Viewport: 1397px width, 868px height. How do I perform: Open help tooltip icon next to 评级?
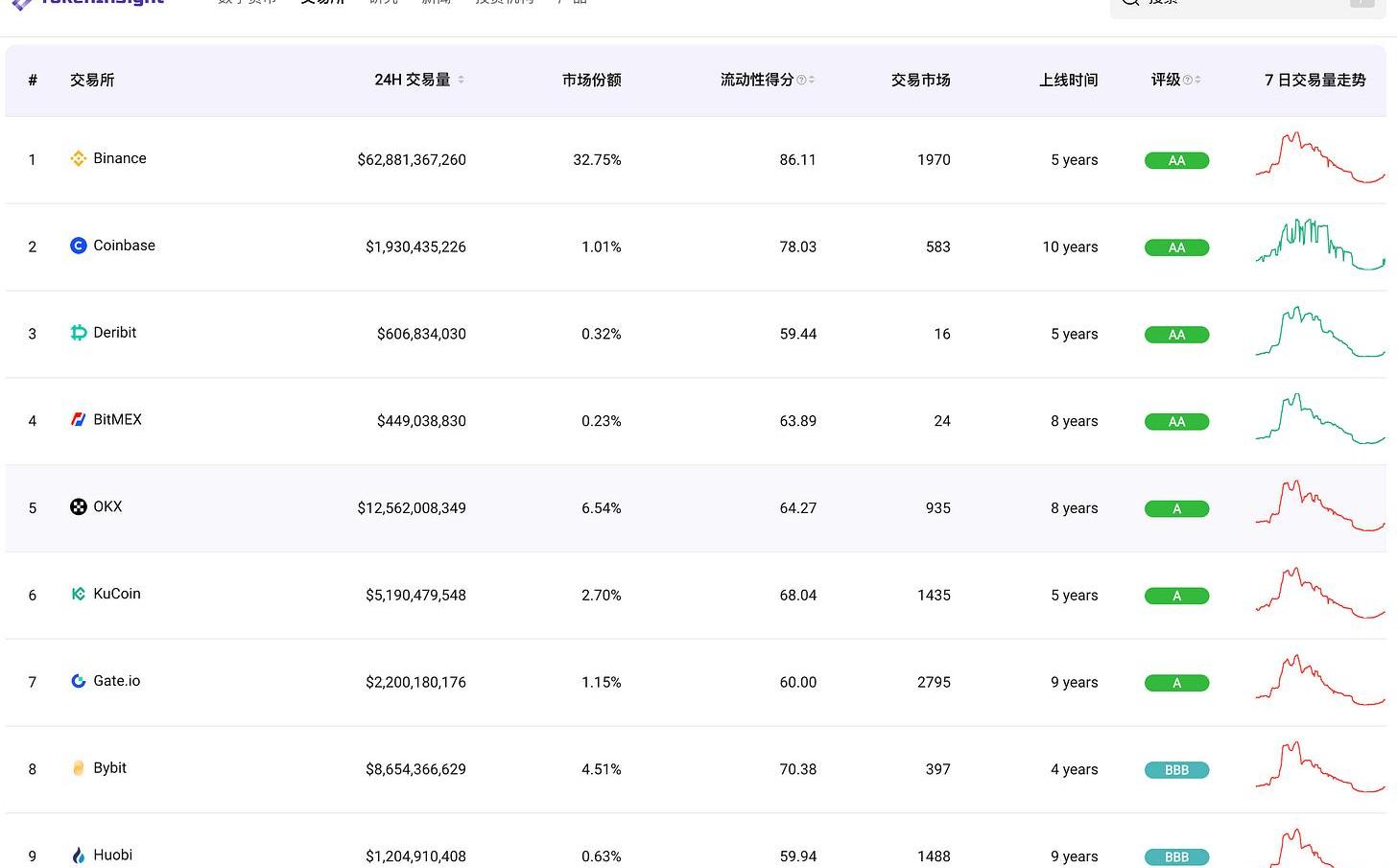(x=1188, y=80)
